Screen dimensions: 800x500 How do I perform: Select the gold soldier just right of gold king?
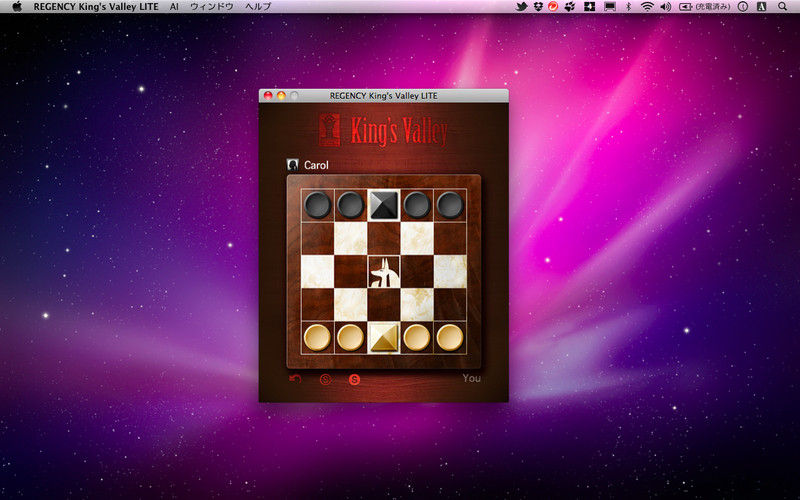click(x=417, y=338)
